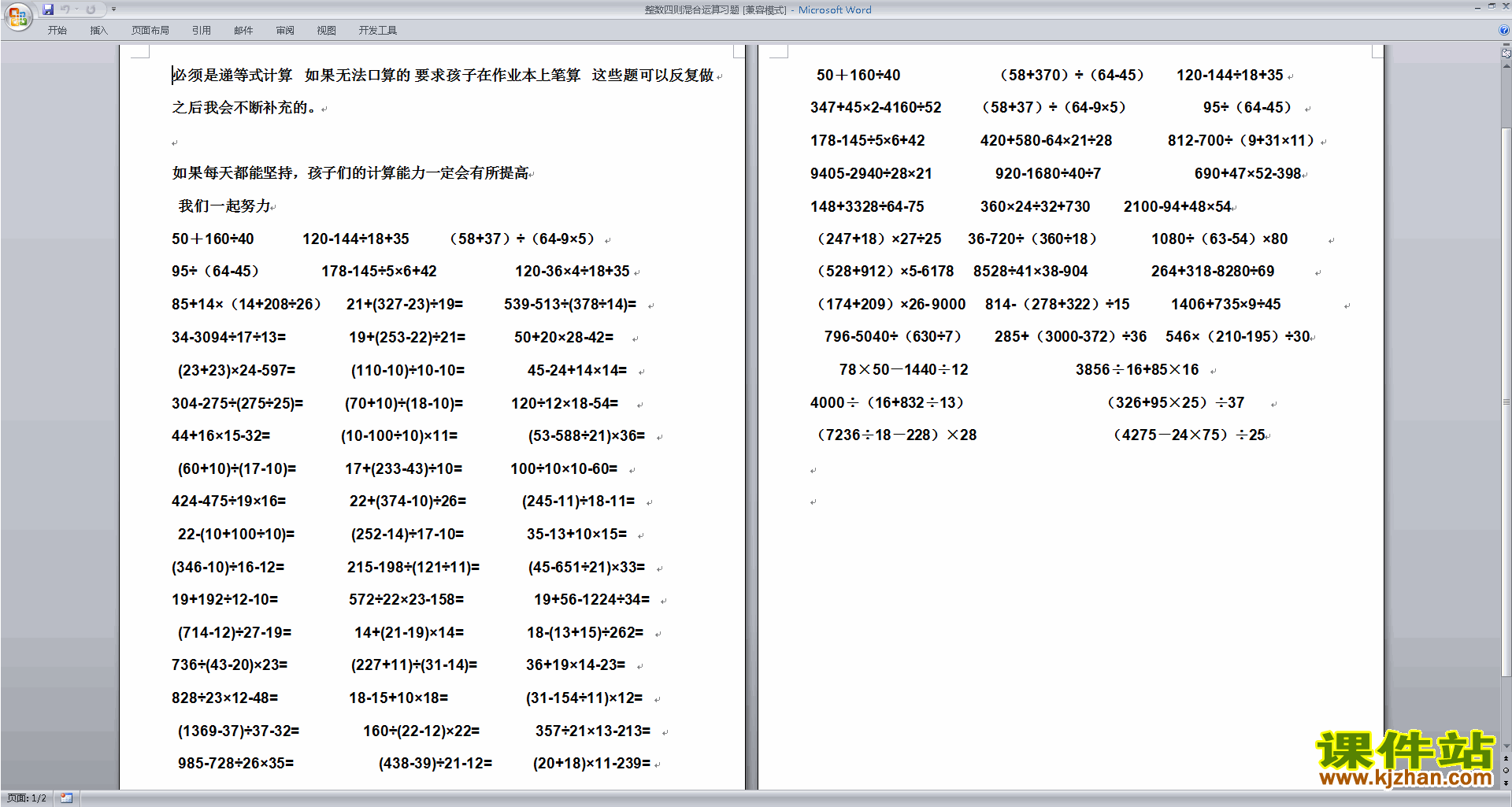The height and width of the screenshot is (807, 1512).
Task: Click the expression 2100-94+48×54
Action: 1177,206
